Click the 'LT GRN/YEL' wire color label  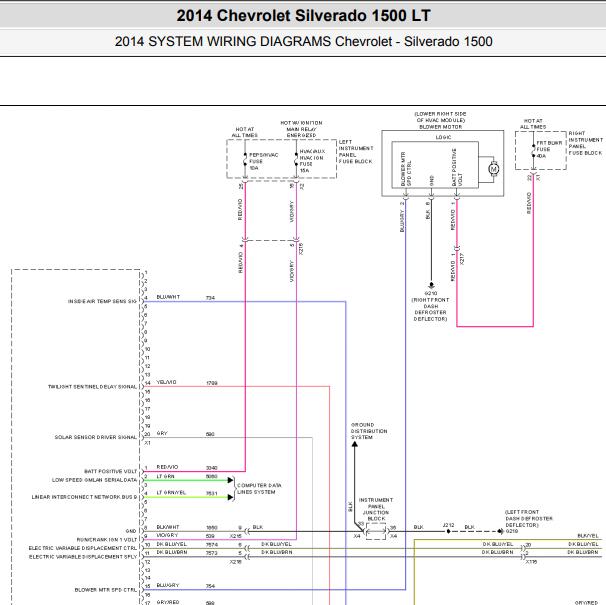click(171, 493)
